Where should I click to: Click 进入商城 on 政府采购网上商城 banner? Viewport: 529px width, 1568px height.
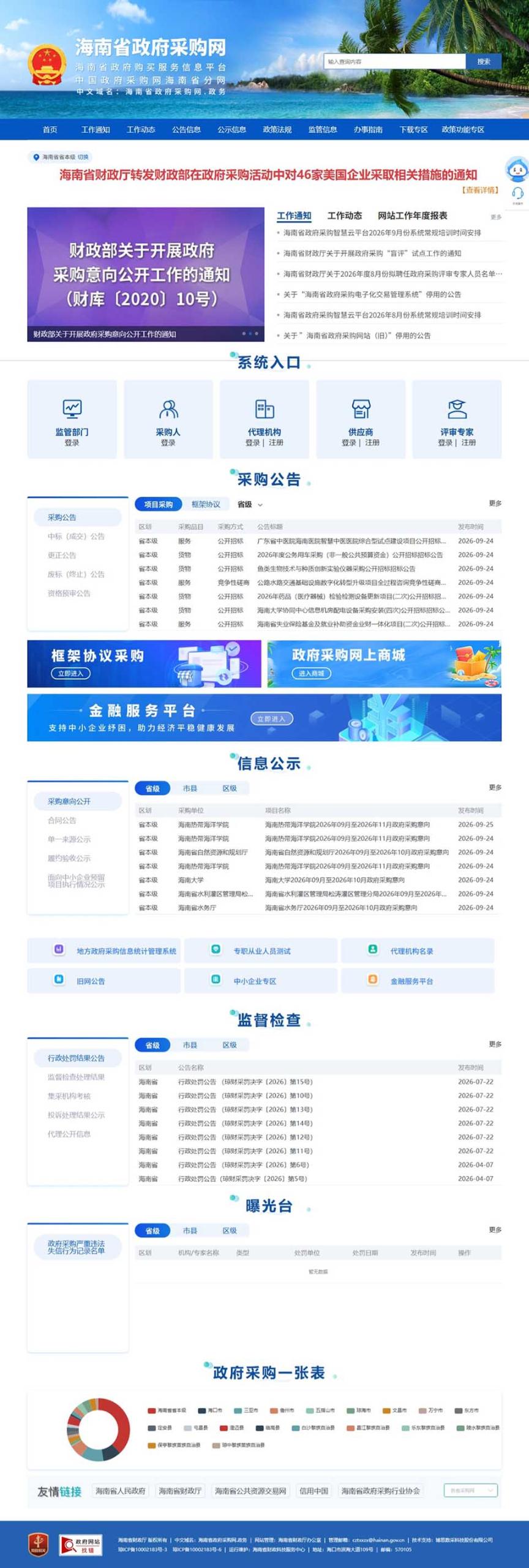click(x=312, y=673)
